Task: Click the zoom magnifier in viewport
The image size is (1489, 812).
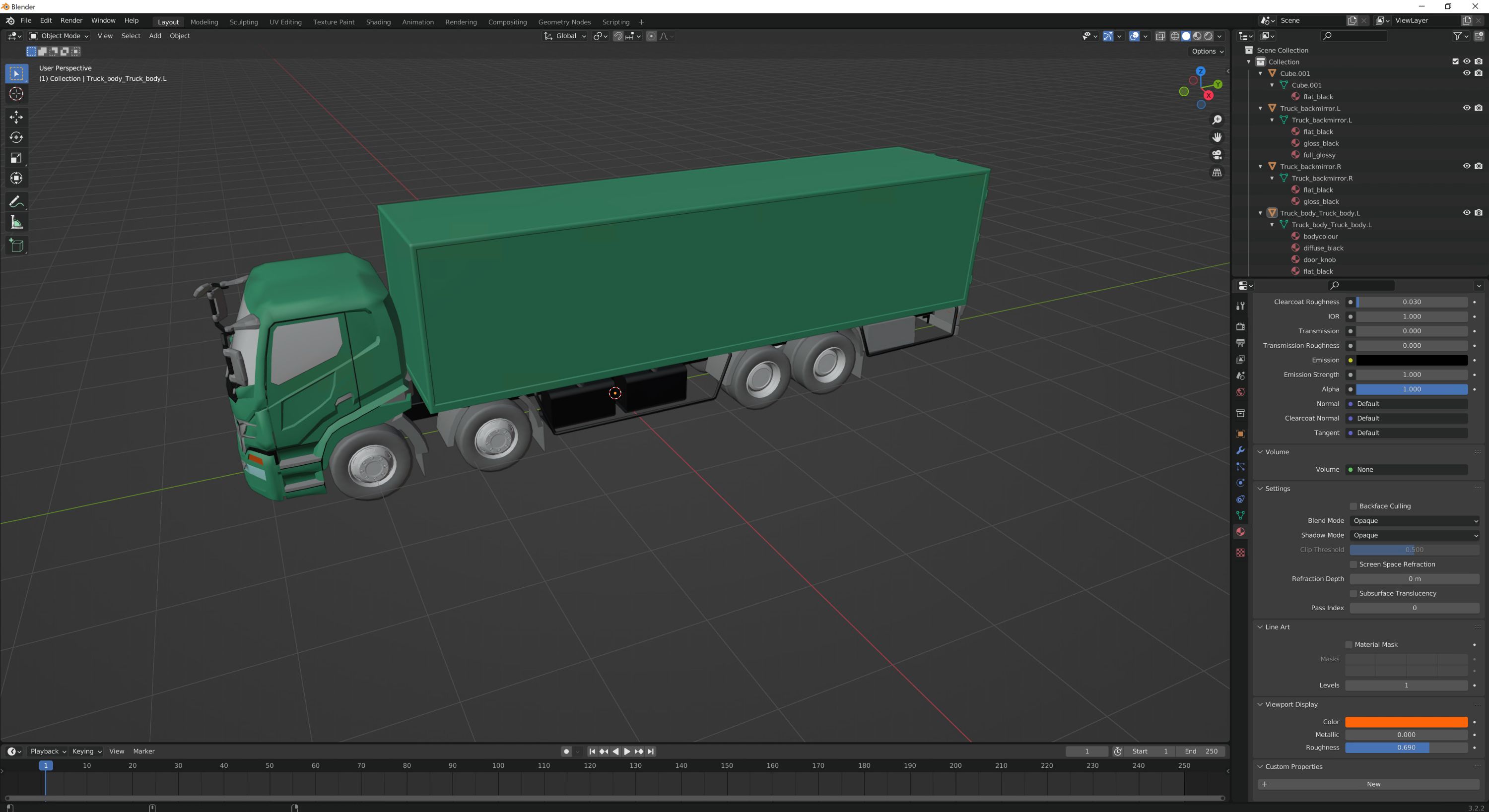Action: coord(1217,120)
